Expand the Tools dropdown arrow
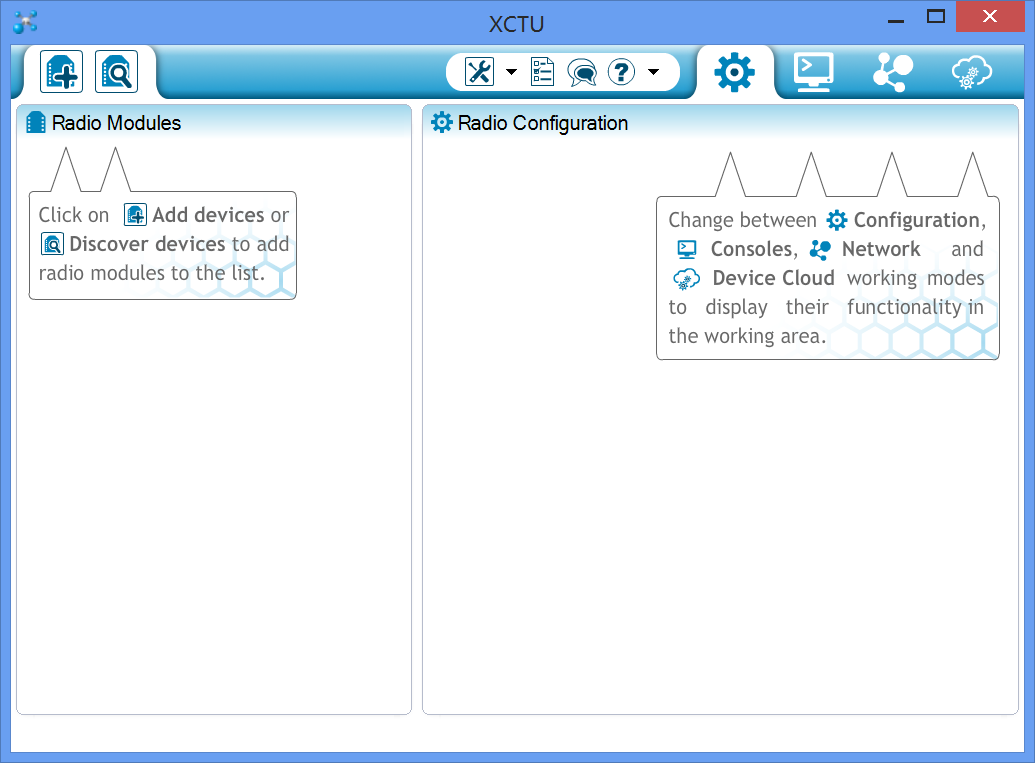This screenshot has height=763, width=1035. pos(511,72)
